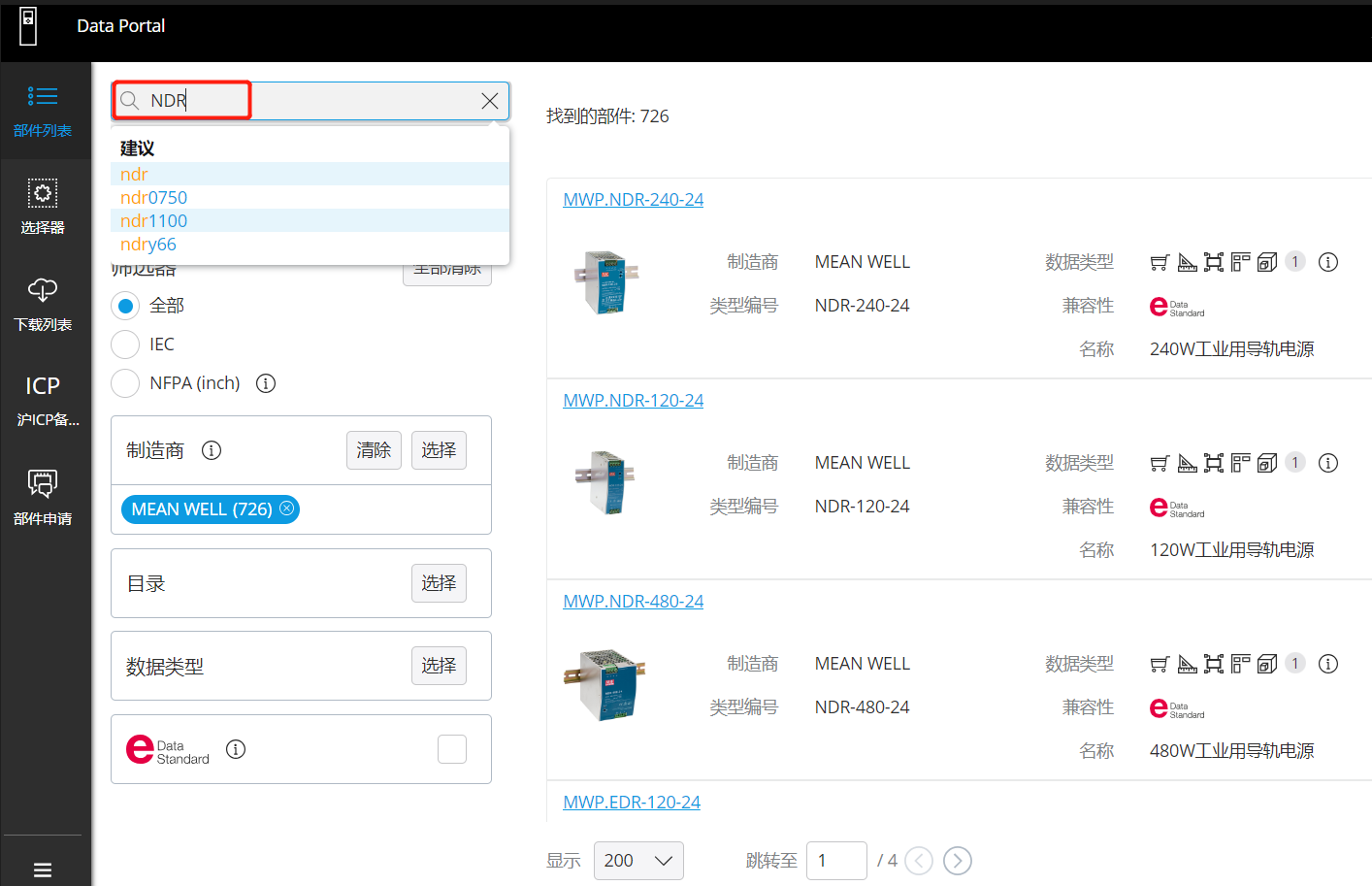Select the NFPA (inch) radio button

pos(125,383)
